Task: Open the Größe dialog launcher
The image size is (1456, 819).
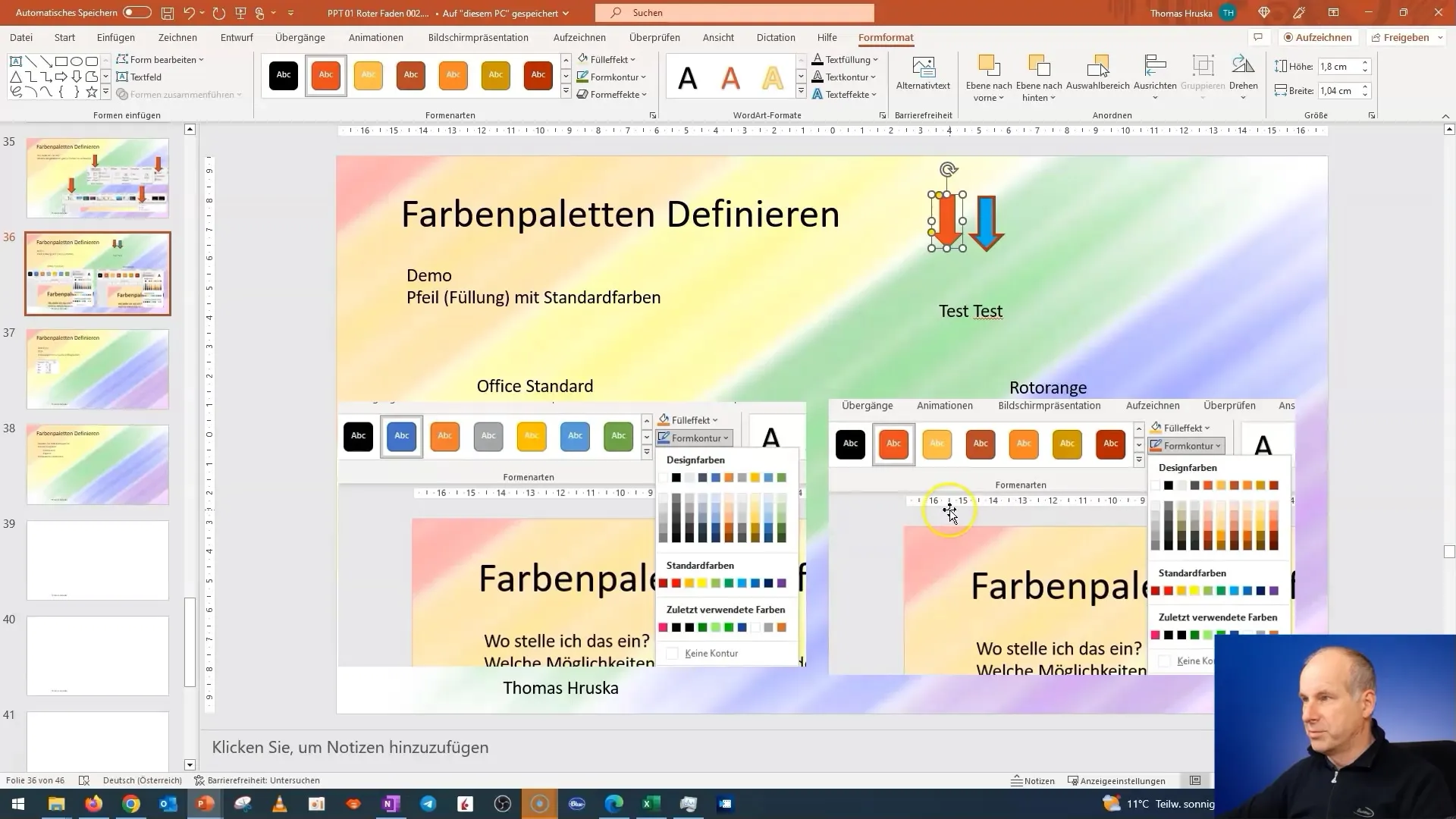Action: (1372, 115)
